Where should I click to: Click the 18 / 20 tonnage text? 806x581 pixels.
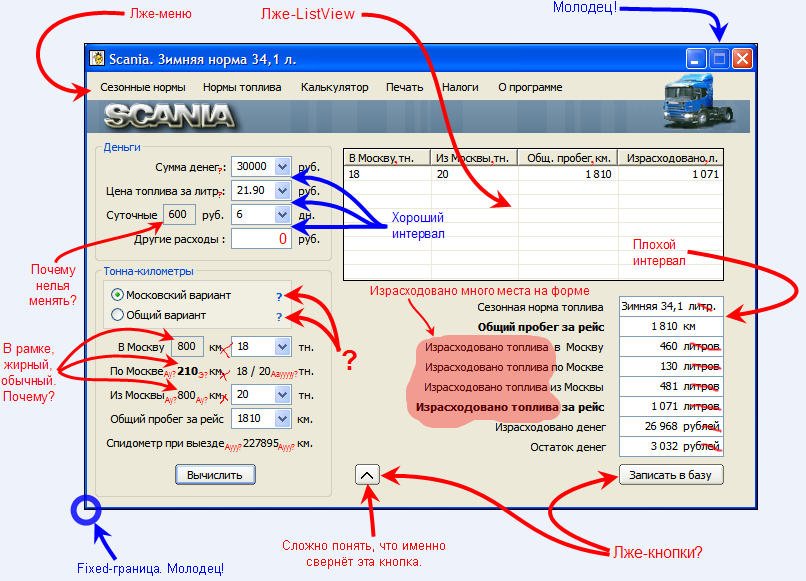[253, 371]
